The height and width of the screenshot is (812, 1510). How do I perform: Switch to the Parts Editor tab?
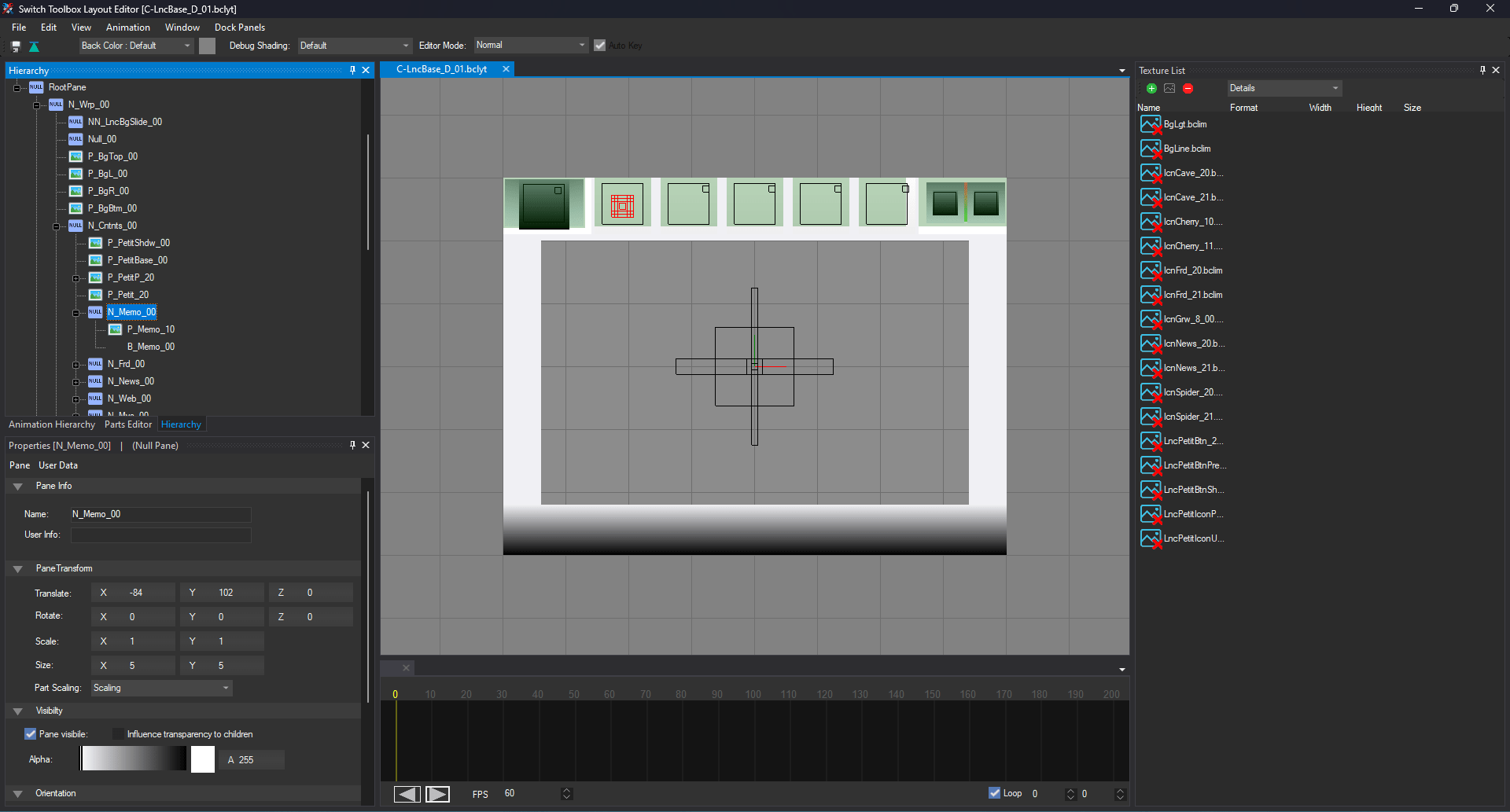[x=128, y=424]
